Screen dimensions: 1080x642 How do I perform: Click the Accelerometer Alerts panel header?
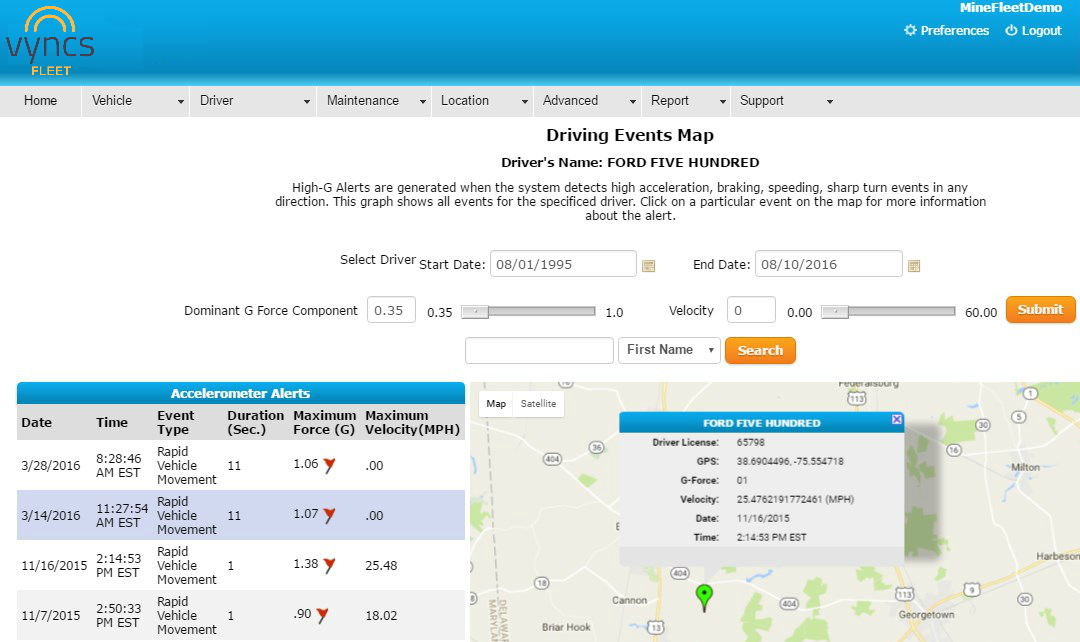(240, 393)
